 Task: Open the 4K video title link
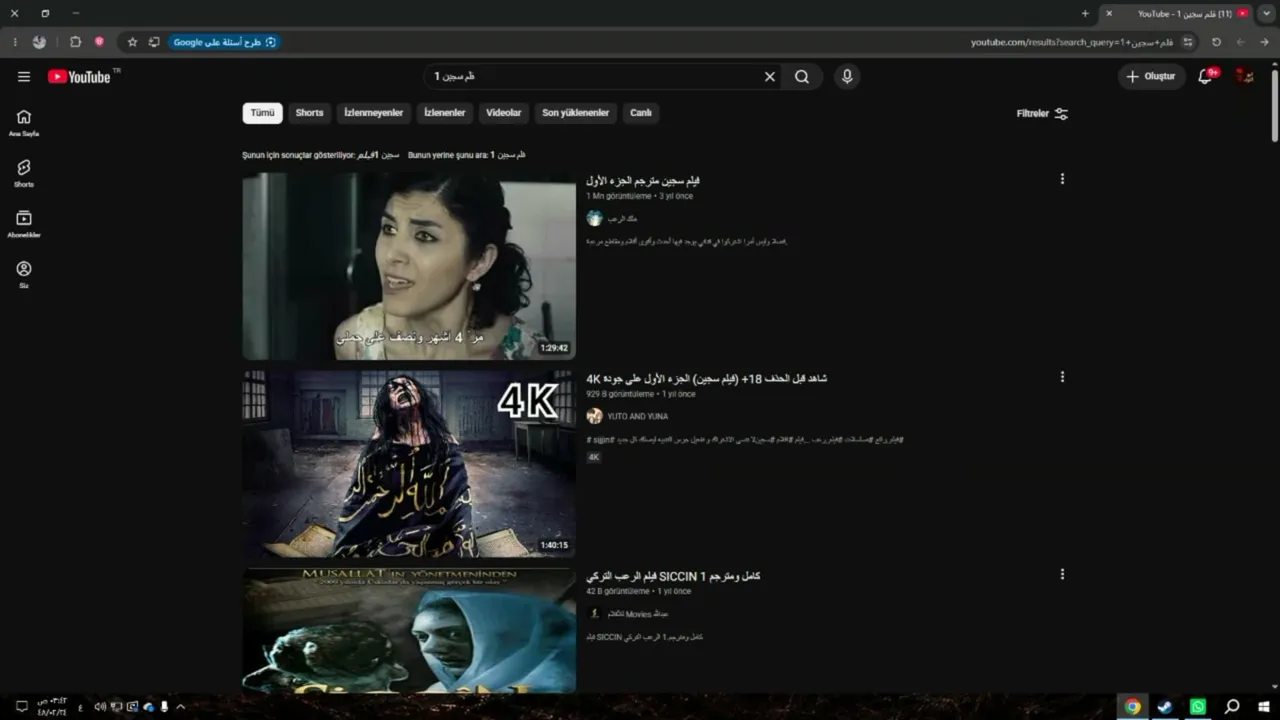click(x=706, y=379)
